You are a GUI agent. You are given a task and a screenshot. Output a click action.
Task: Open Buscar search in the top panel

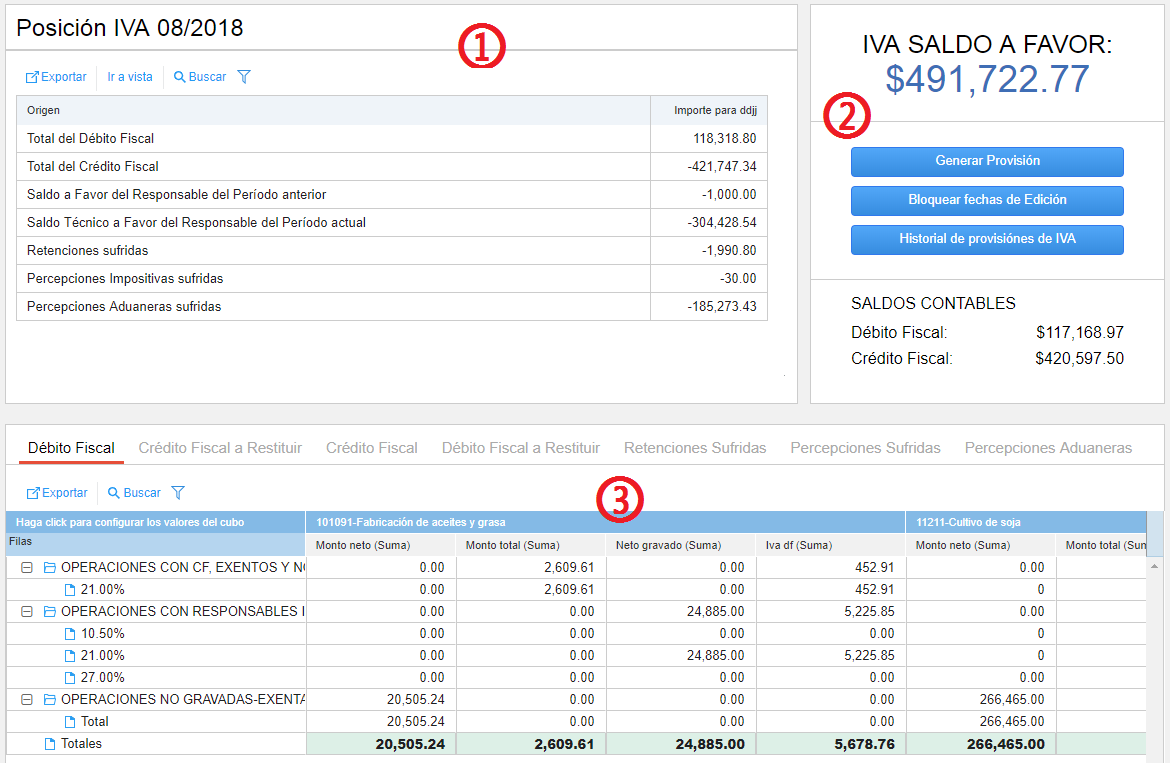point(199,77)
